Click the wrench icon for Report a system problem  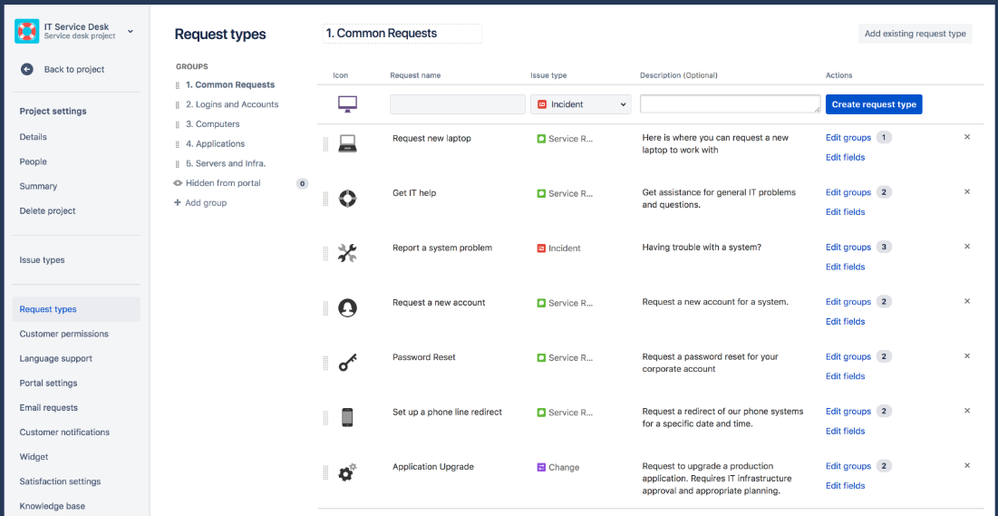(347, 253)
